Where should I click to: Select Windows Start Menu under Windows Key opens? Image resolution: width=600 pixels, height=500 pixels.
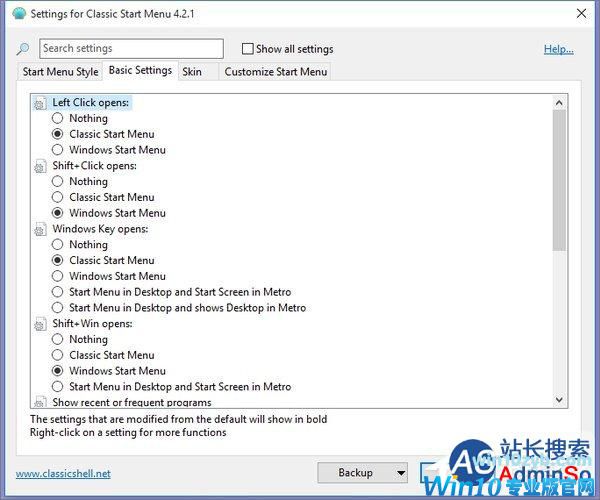(58, 276)
